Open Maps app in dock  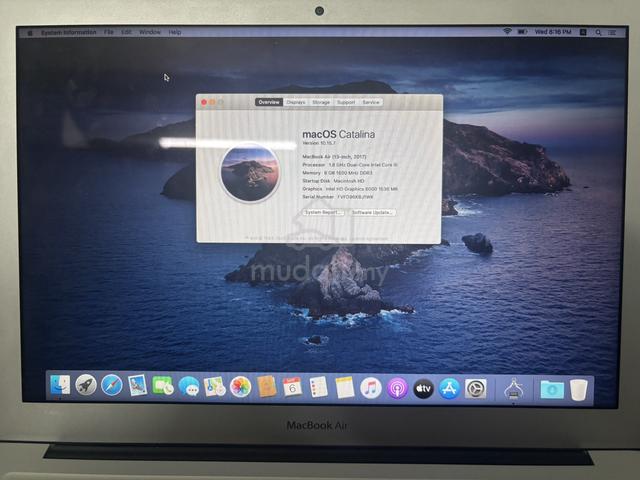[215, 387]
